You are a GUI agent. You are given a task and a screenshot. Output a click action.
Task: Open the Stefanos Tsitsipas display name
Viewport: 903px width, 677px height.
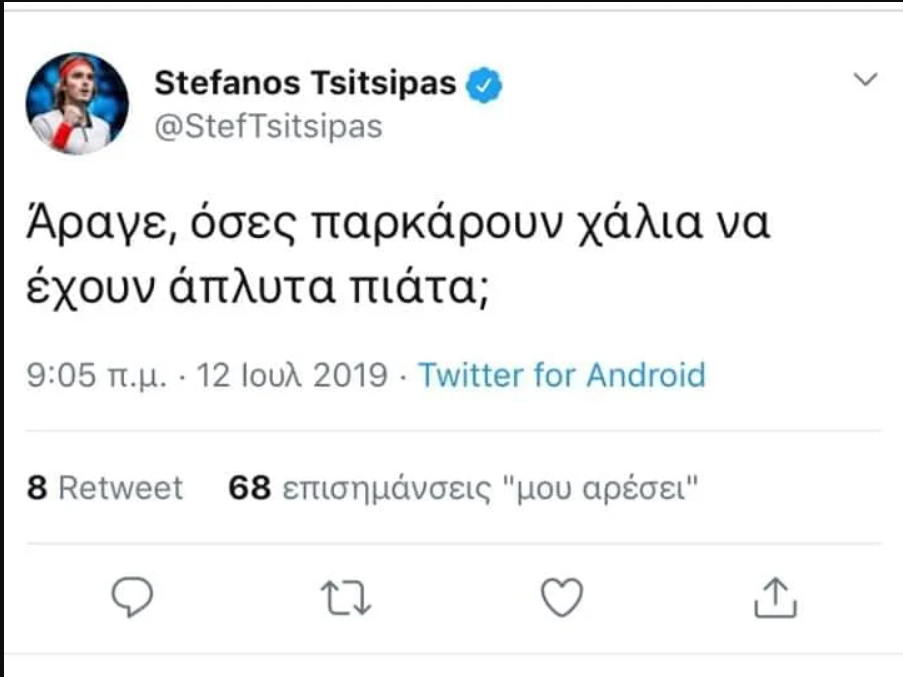coord(305,86)
